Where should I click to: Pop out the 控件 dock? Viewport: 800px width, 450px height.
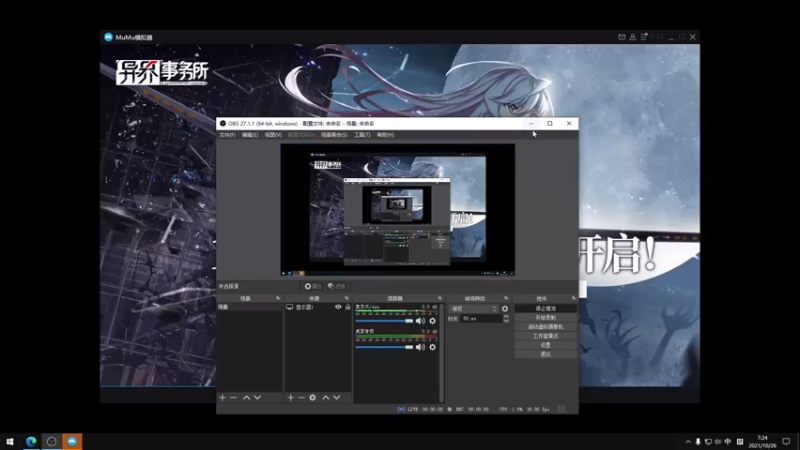pos(573,298)
